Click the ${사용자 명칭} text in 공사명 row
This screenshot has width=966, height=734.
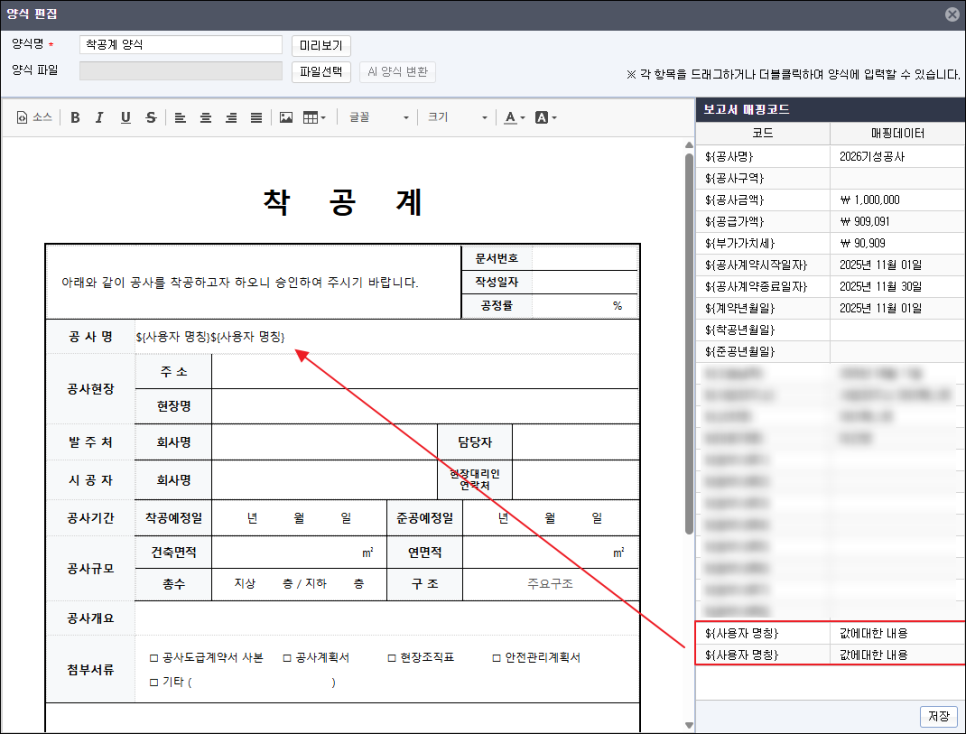pos(210,336)
